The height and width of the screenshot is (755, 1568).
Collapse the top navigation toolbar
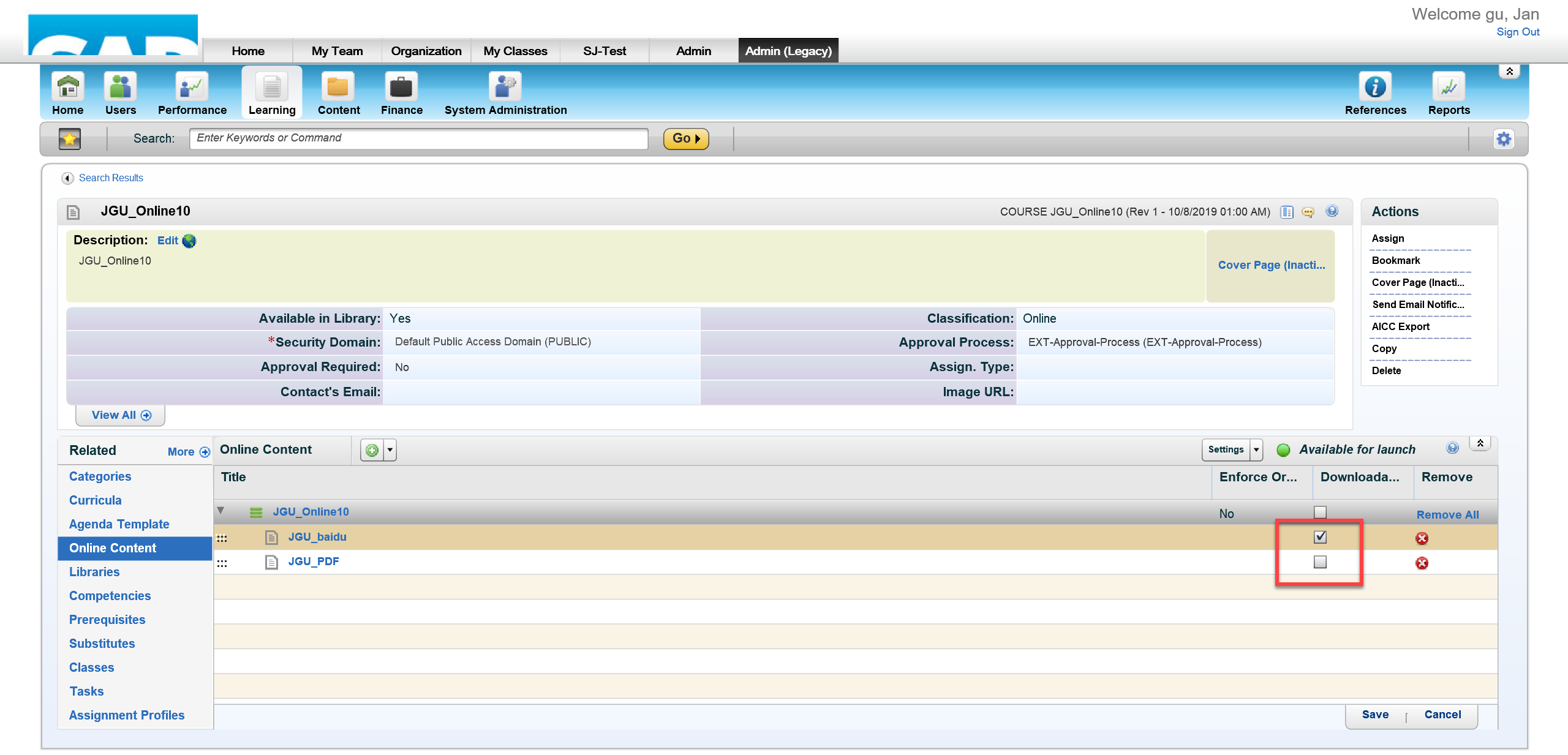pos(1509,72)
